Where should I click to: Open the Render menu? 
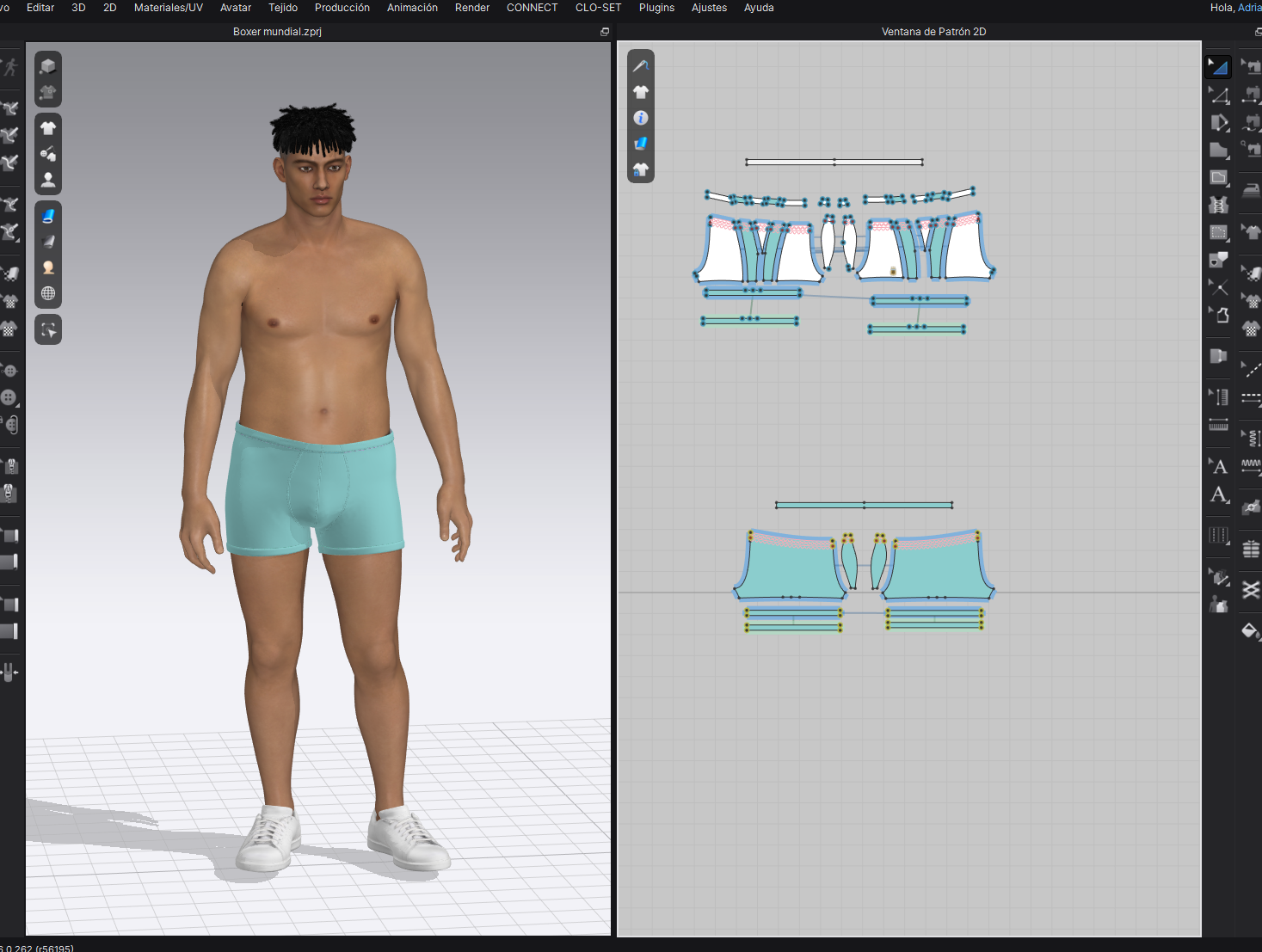pos(472,8)
